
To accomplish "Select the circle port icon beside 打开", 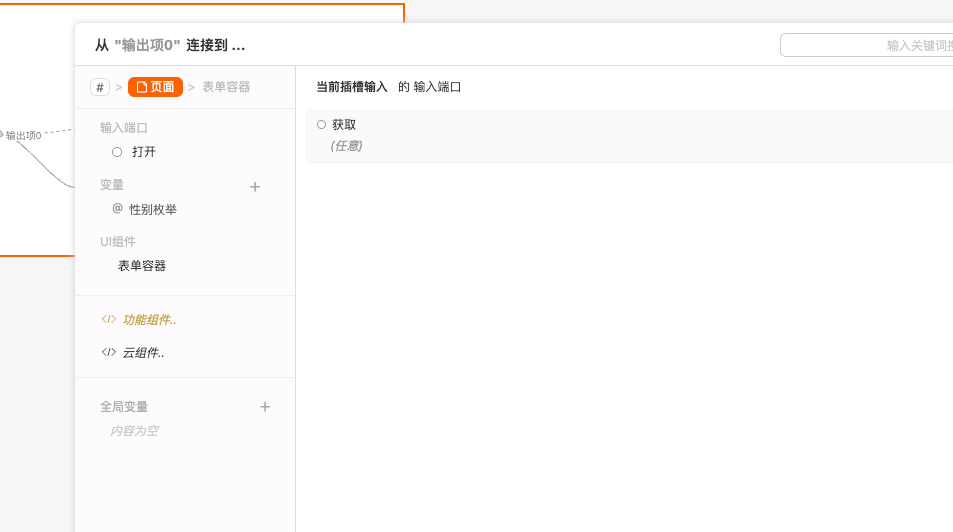I will click(x=117, y=152).
